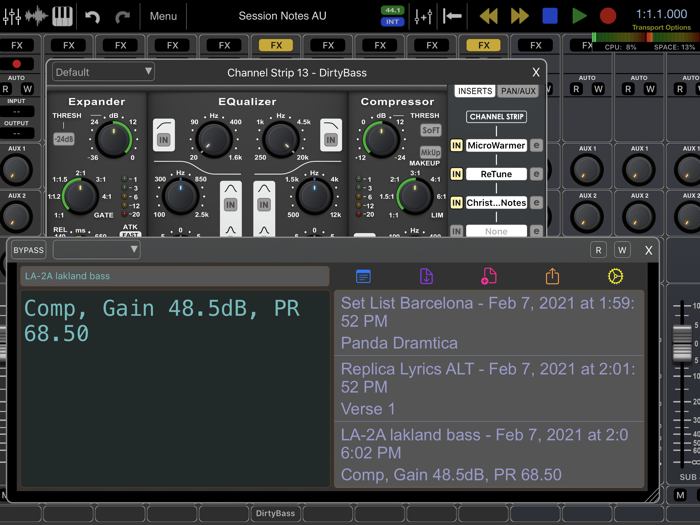
Task: Tap the orange share icon
Action: click(552, 276)
